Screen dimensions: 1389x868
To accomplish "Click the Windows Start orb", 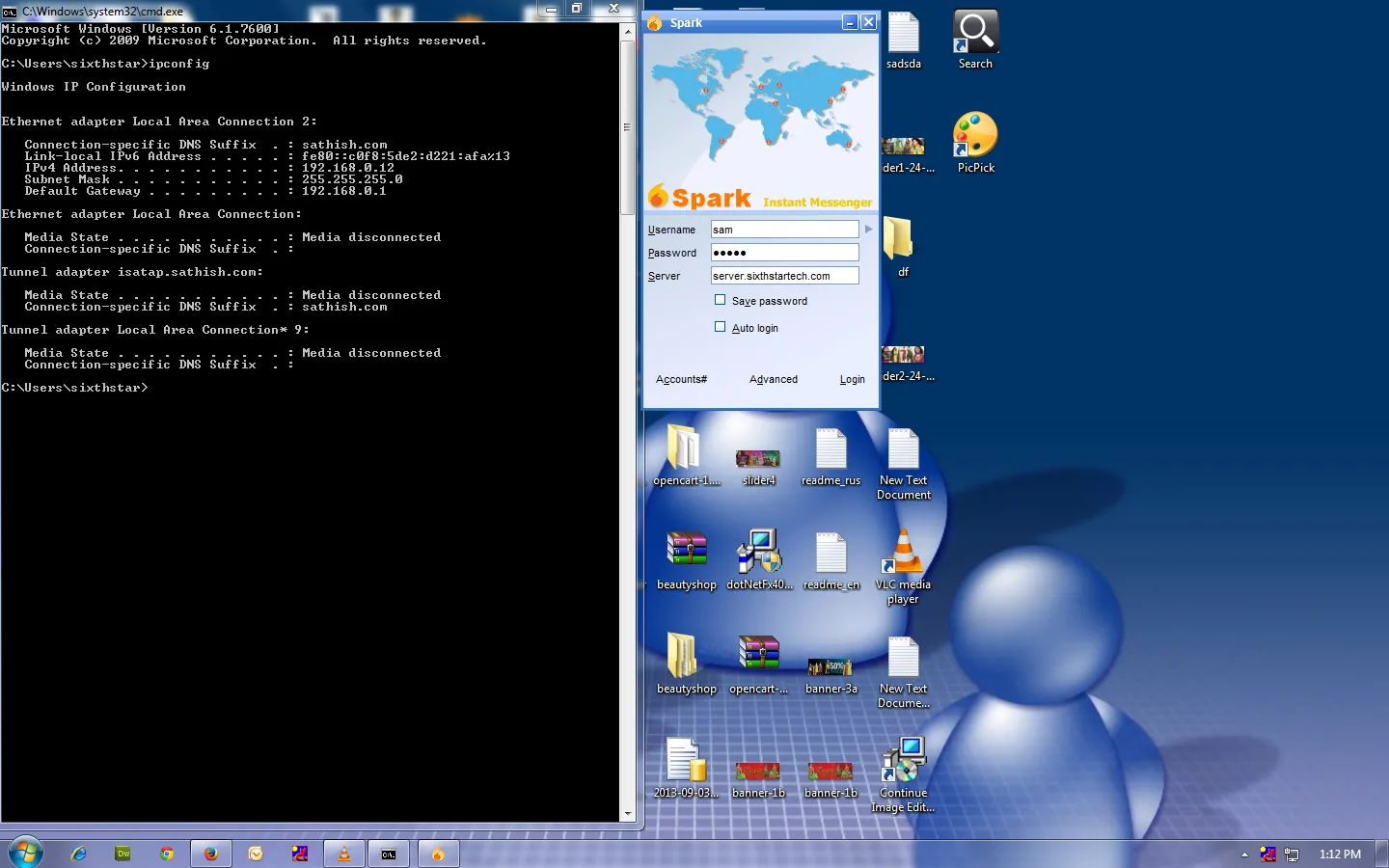I will [x=26, y=853].
